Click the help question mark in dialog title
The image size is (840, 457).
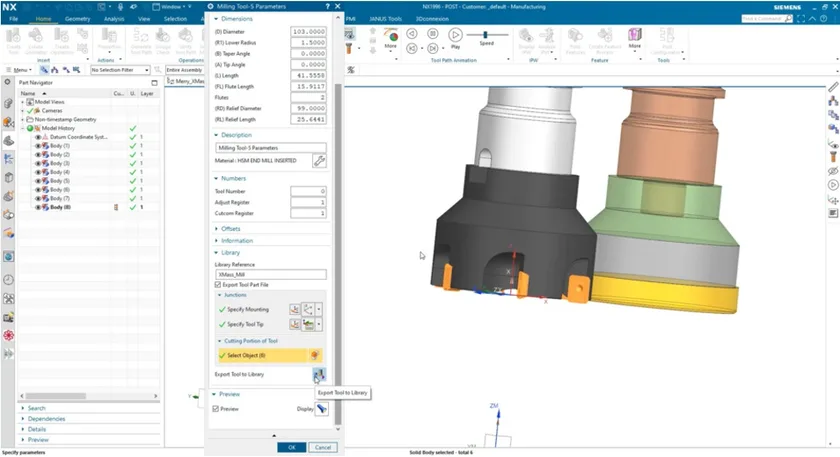coord(327,6)
